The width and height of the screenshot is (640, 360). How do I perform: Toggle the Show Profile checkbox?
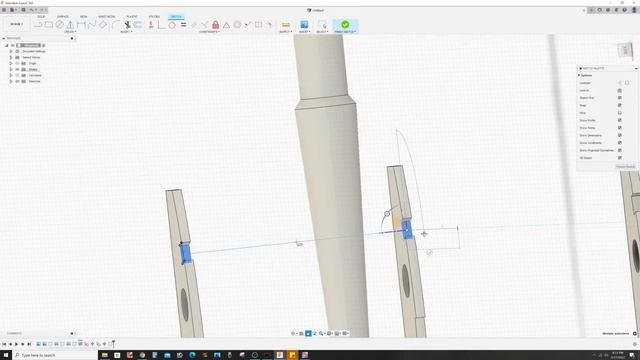point(620,120)
